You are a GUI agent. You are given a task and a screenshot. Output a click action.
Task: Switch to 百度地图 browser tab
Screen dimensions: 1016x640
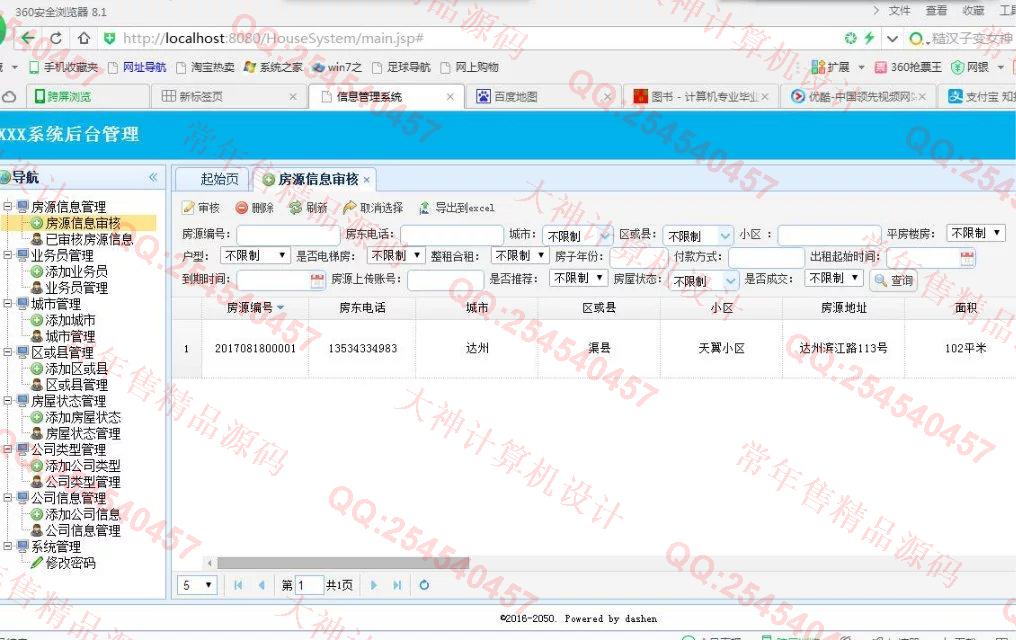(543, 97)
